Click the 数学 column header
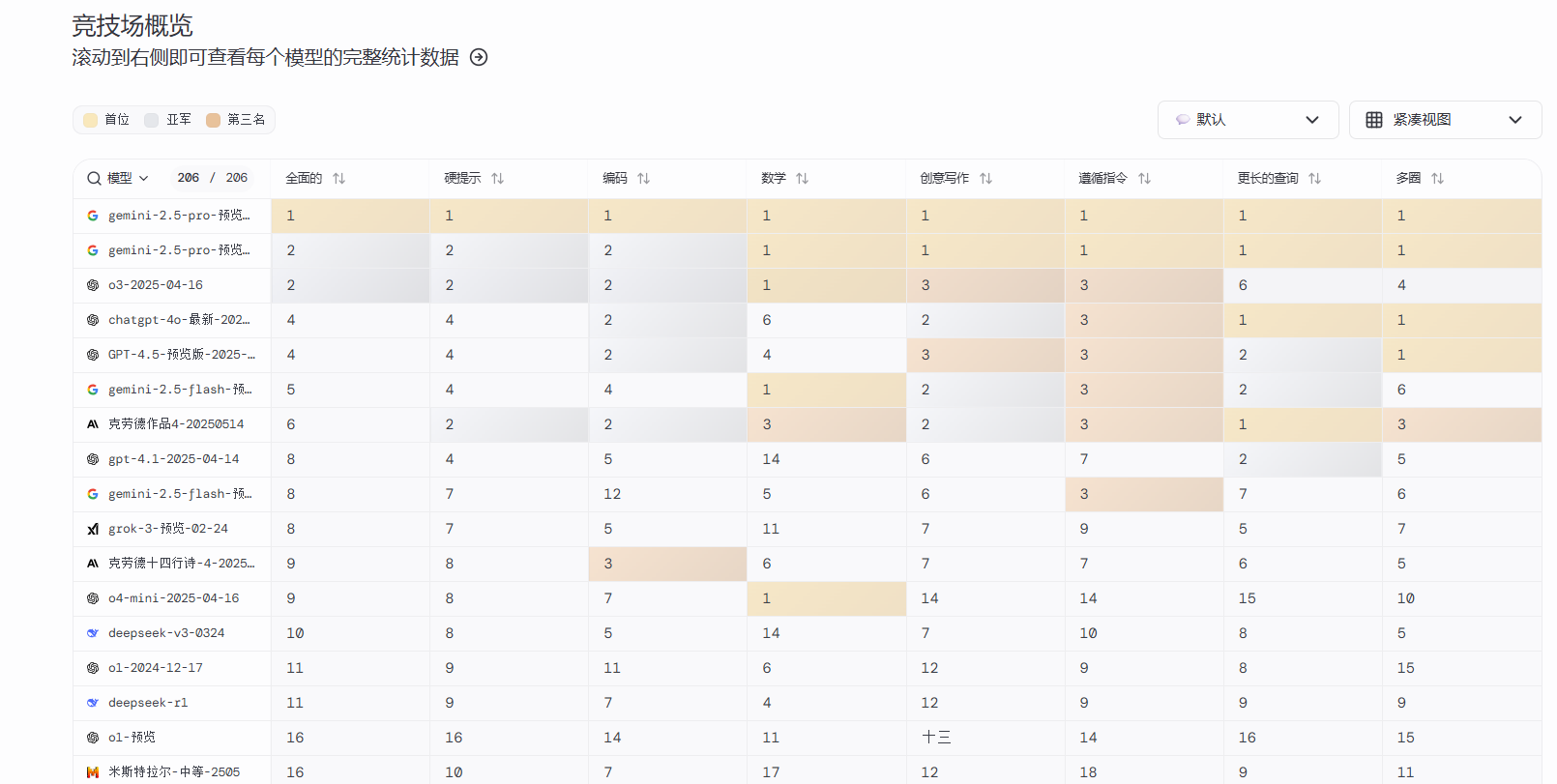Image resolution: width=1557 pixels, height=784 pixels. pos(774,178)
